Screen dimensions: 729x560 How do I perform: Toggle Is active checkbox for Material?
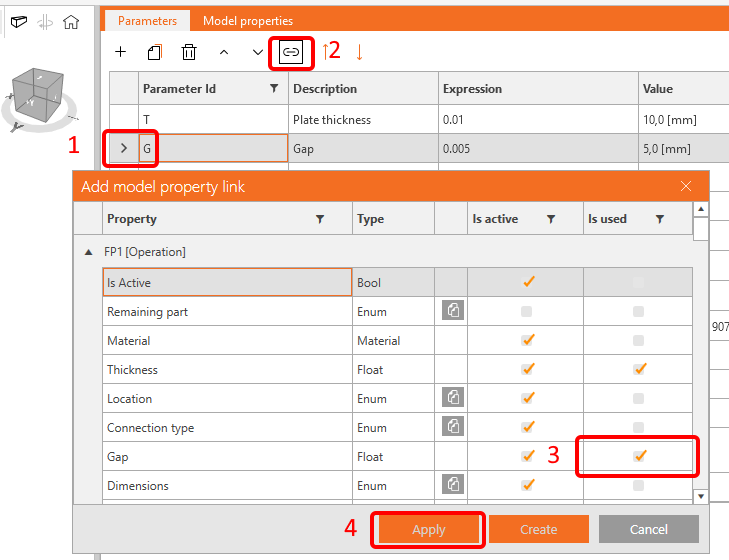tap(528, 341)
